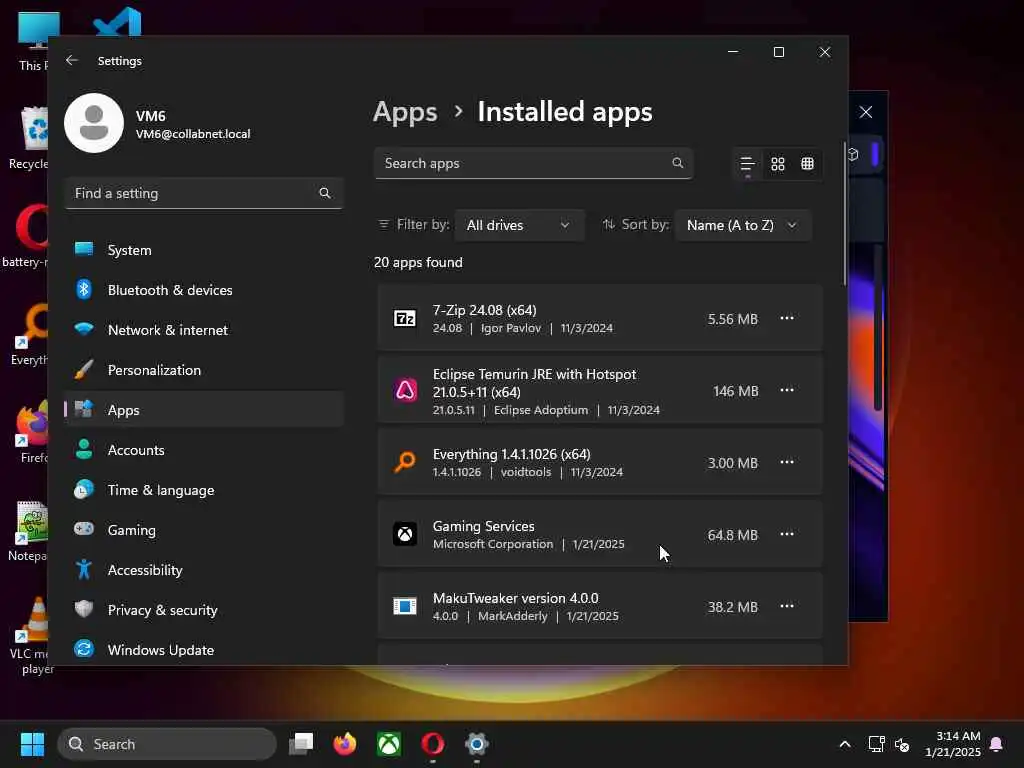
Task: Minimize the Settings window
Action: tap(733, 52)
